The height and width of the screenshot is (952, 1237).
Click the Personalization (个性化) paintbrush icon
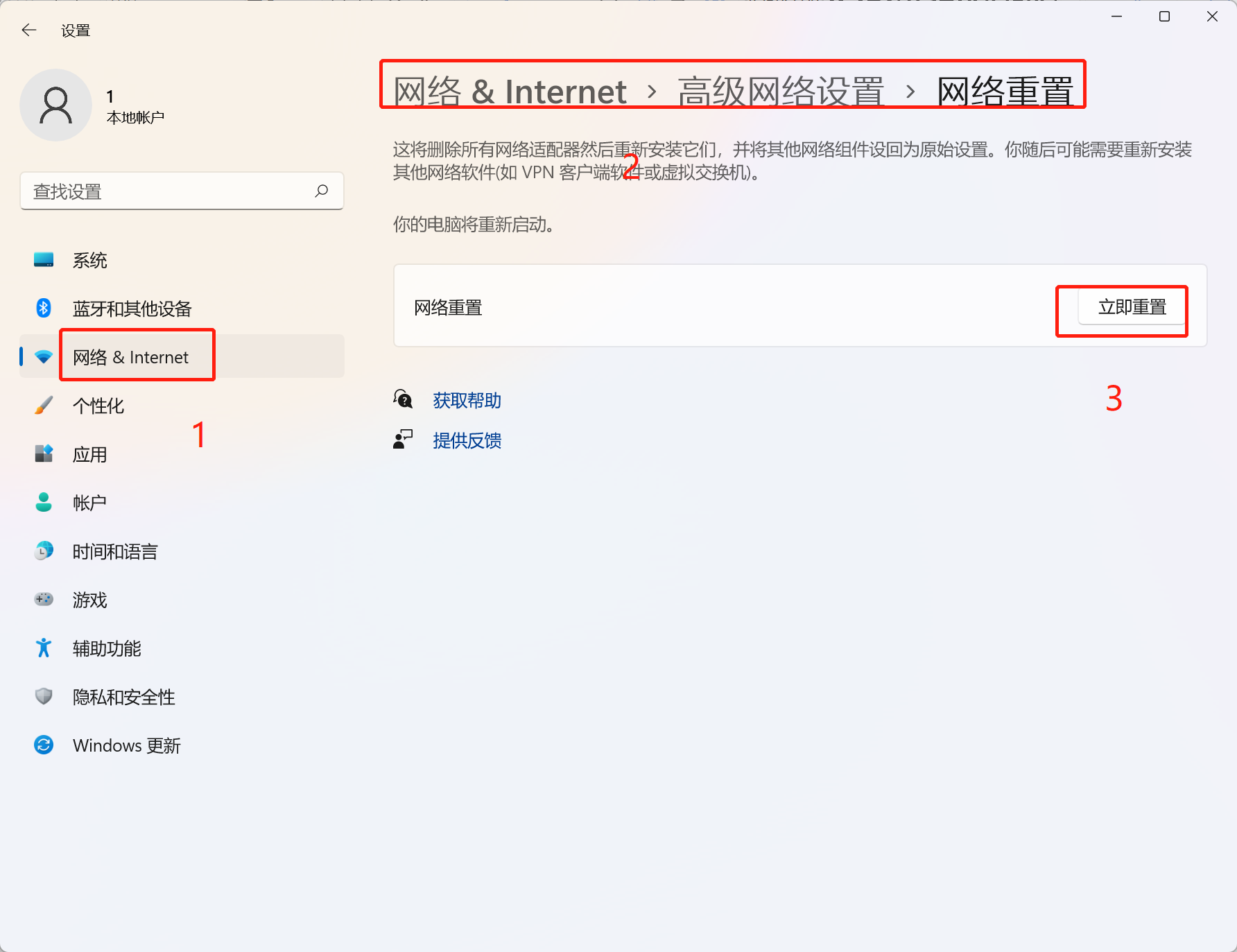coord(44,406)
